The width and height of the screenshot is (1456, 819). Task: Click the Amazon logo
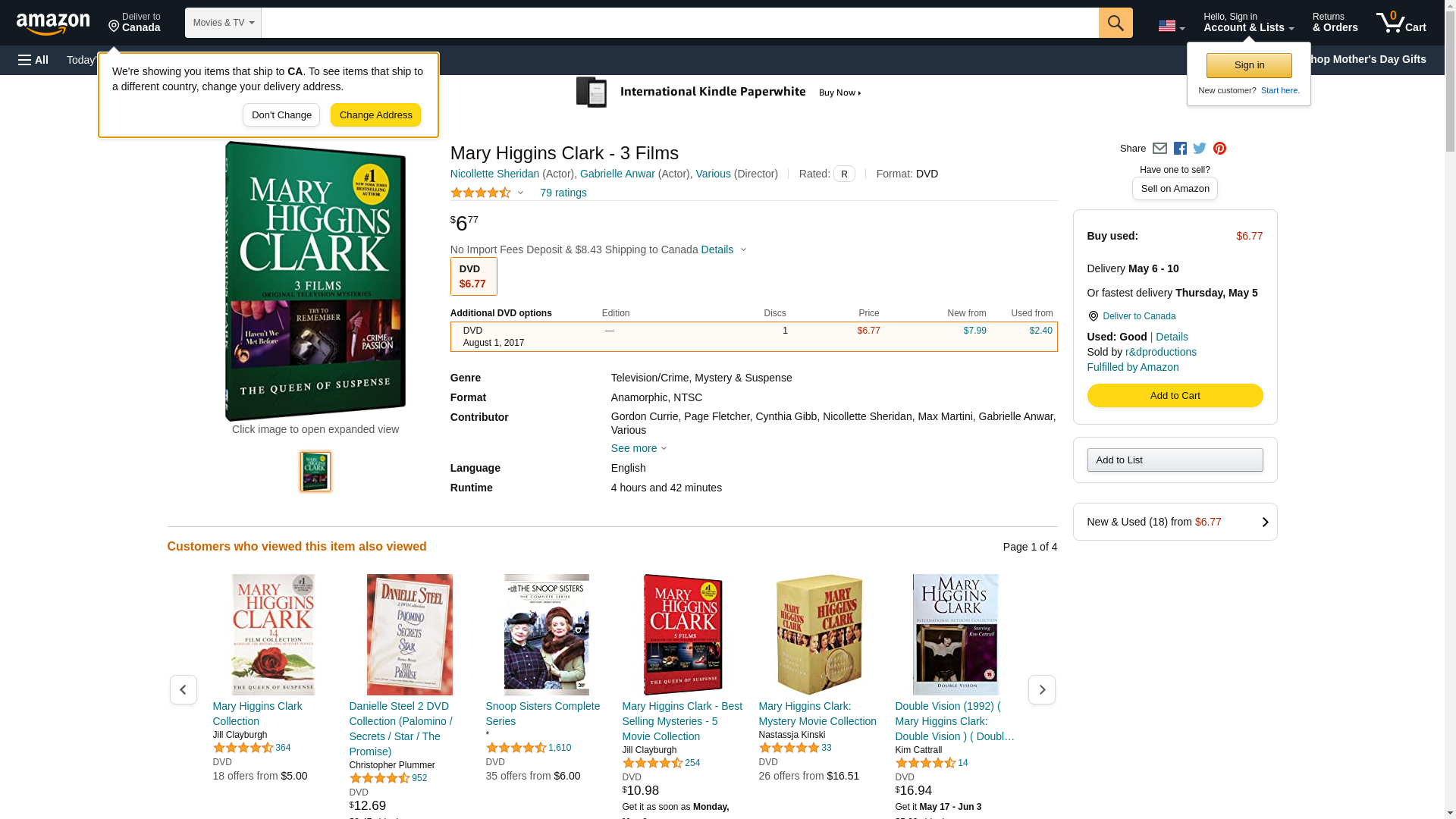point(53,24)
